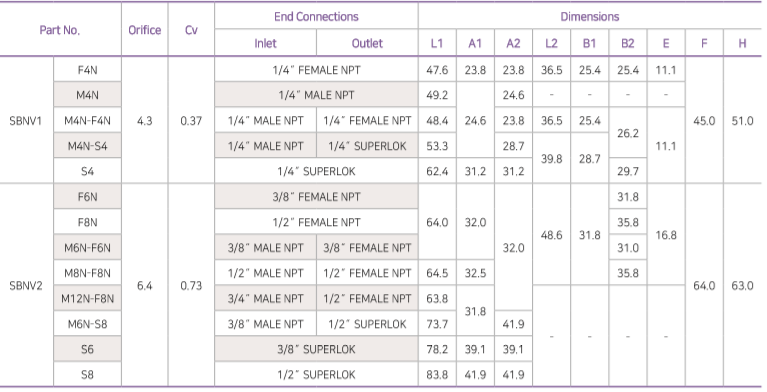This screenshot has width=767, height=392.
Task: Click the 3/4" MALE NPT inlet cell
Action: [265, 299]
